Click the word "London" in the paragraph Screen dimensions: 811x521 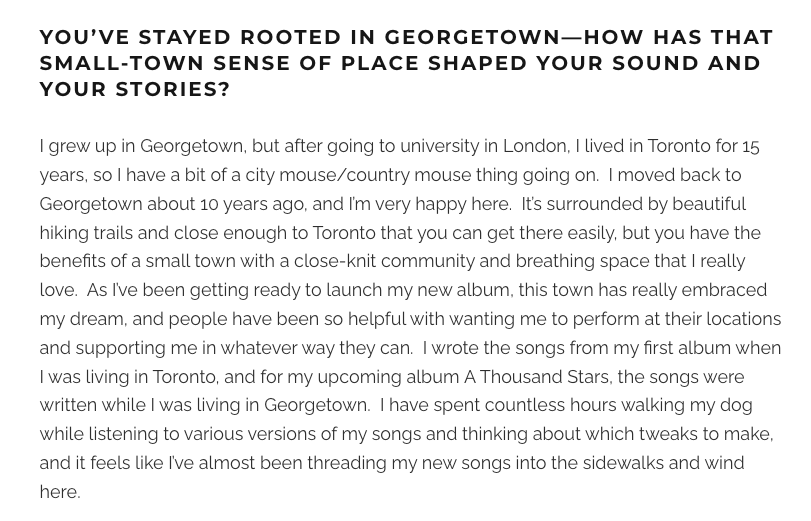(x=535, y=146)
